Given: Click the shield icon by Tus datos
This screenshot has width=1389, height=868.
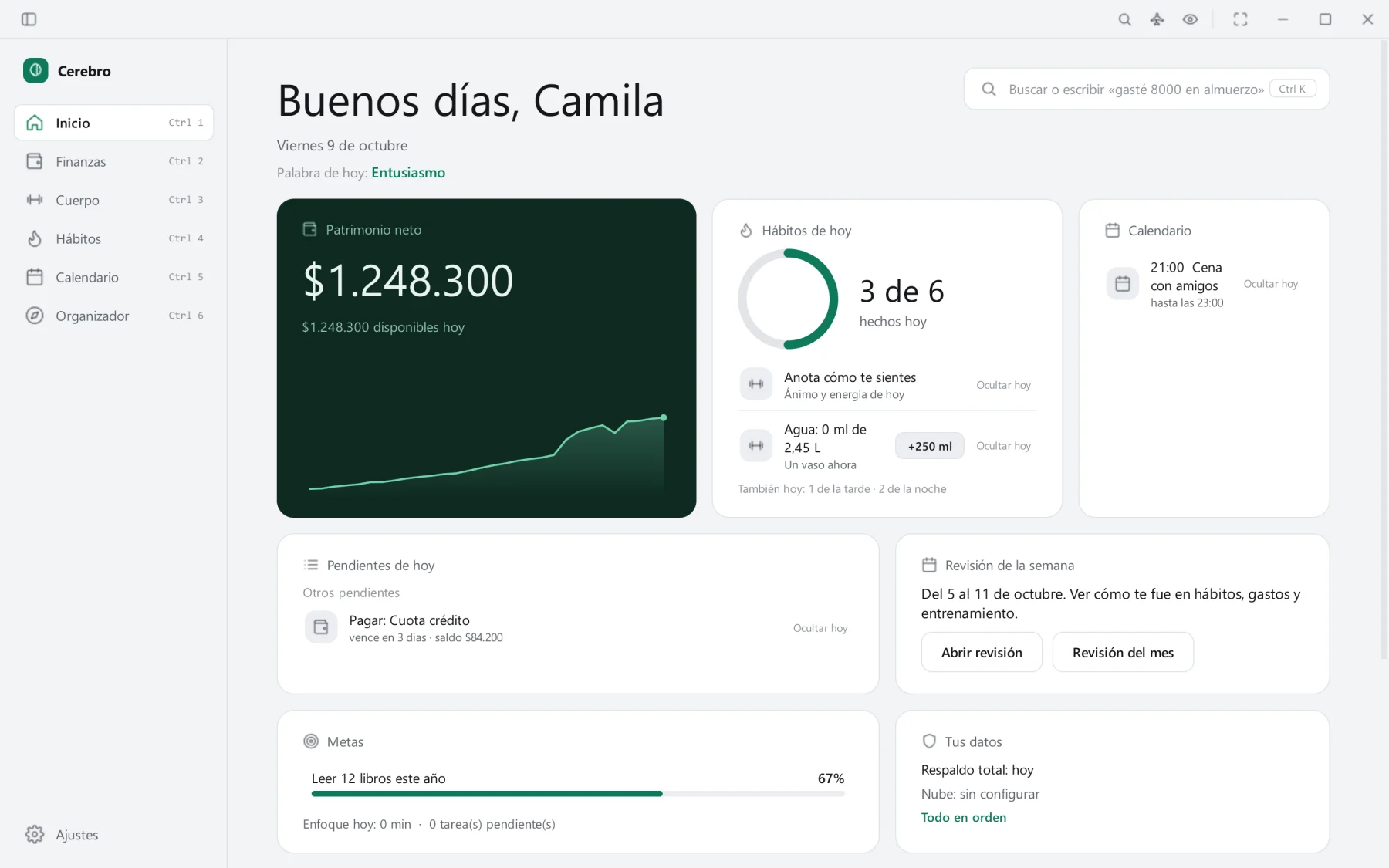Looking at the screenshot, I should coord(929,741).
